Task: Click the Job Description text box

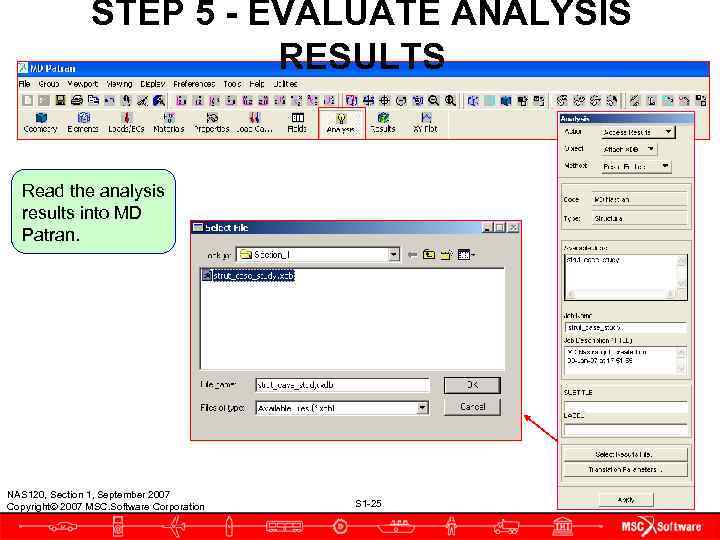Action: 621,360
